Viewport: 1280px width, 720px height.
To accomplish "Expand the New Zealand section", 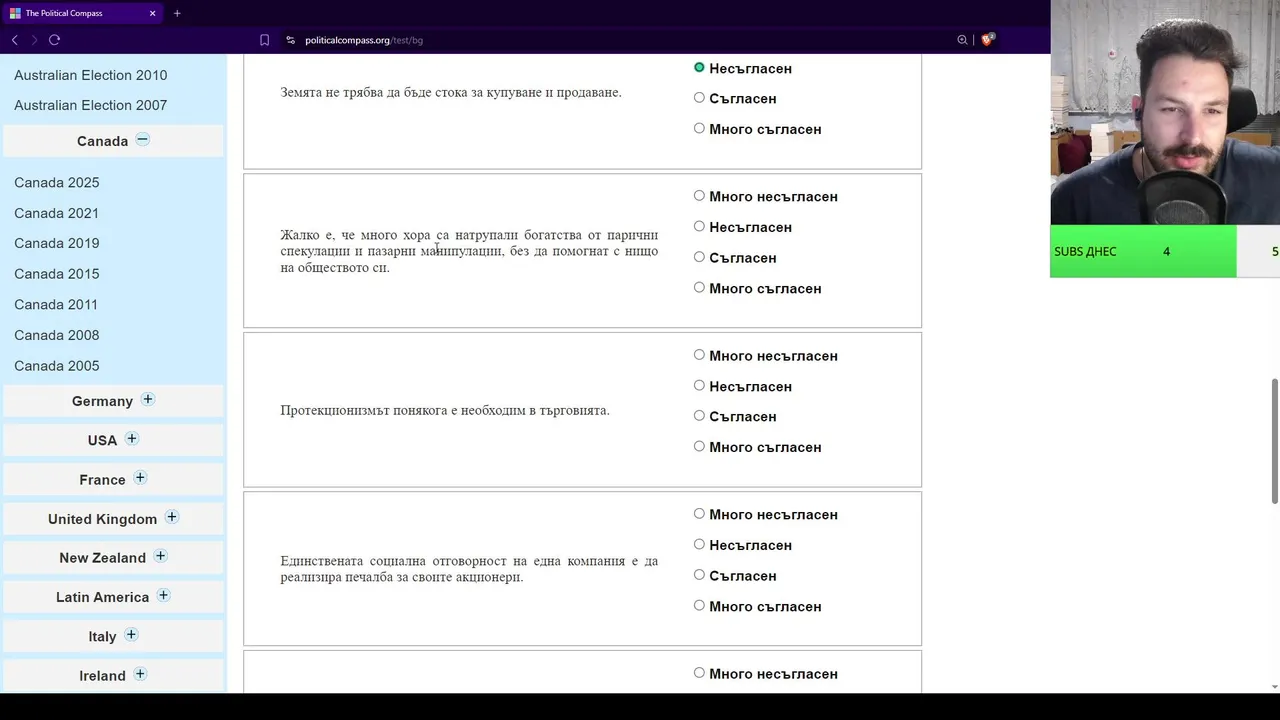I will pyautogui.click(x=160, y=556).
